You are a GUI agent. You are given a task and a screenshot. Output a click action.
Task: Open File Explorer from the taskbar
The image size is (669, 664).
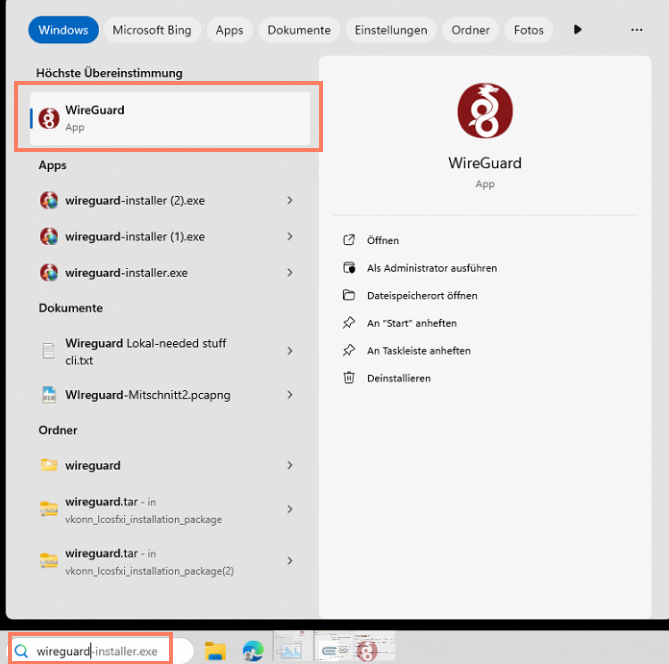coord(215,651)
